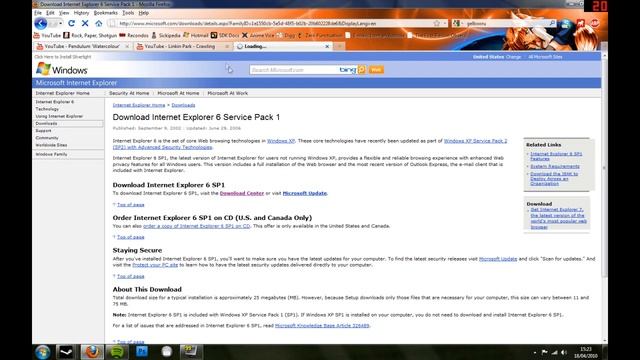Viewport: 640px width, 360px height.
Task: Open the Protect your PC site link
Action: (x=155, y=264)
